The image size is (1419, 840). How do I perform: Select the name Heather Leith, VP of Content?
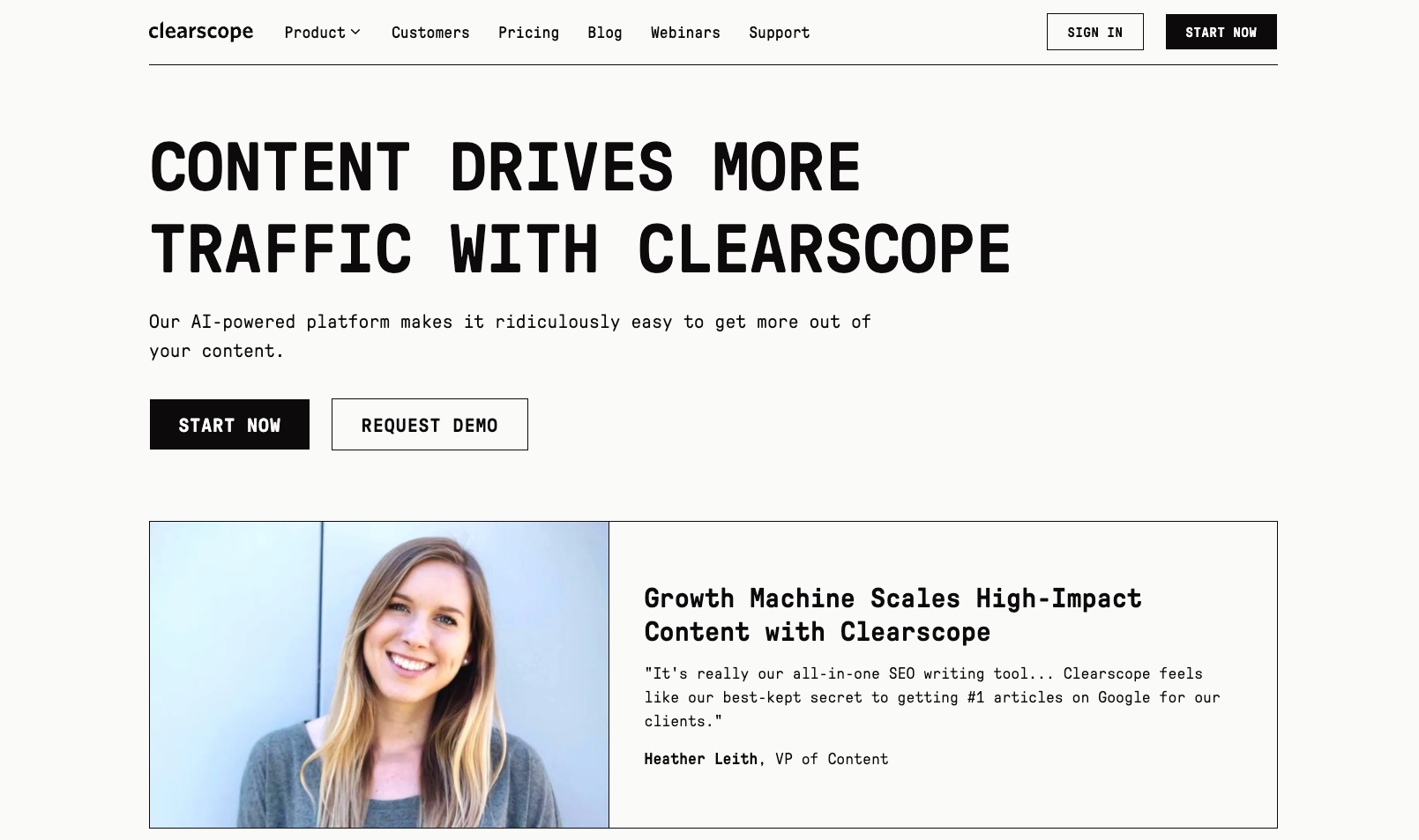coord(766,759)
